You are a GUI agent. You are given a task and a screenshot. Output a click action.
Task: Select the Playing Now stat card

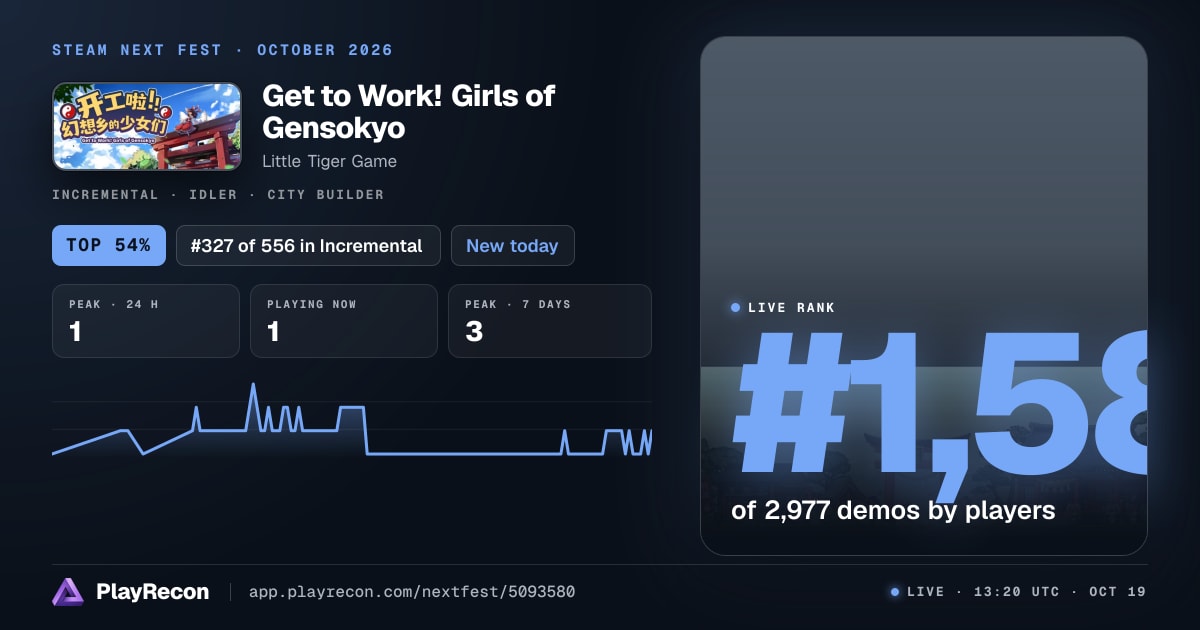tap(344, 321)
